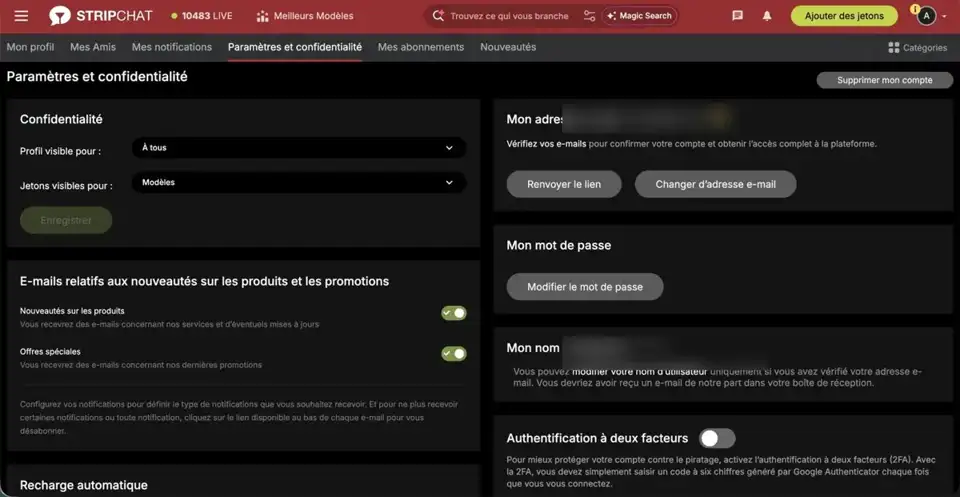Click Modifier le mot de passe
Image resolution: width=960 pixels, height=497 pixels.
[x=585, y=286]
